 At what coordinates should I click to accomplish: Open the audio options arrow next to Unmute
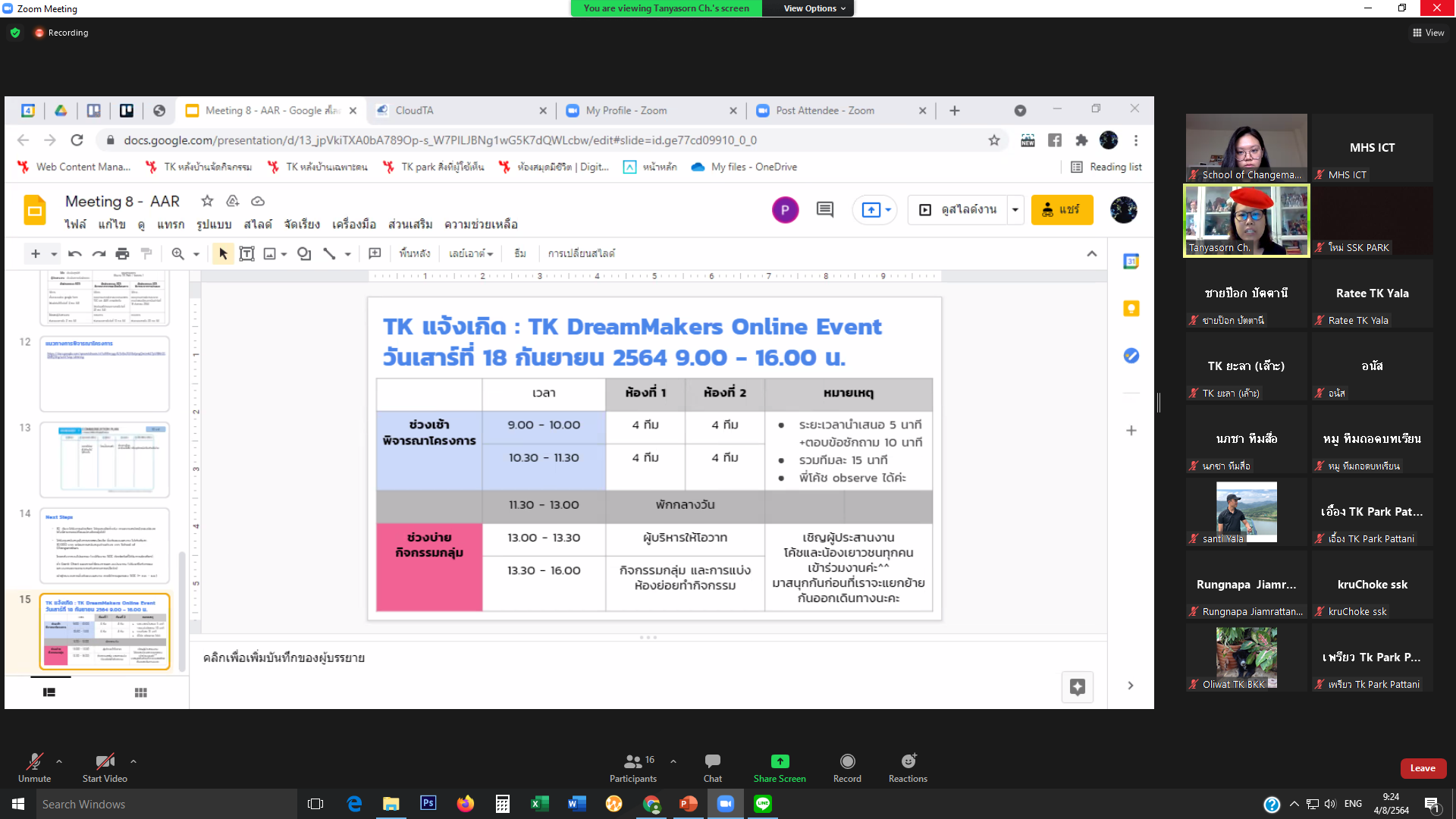[59, 761]
